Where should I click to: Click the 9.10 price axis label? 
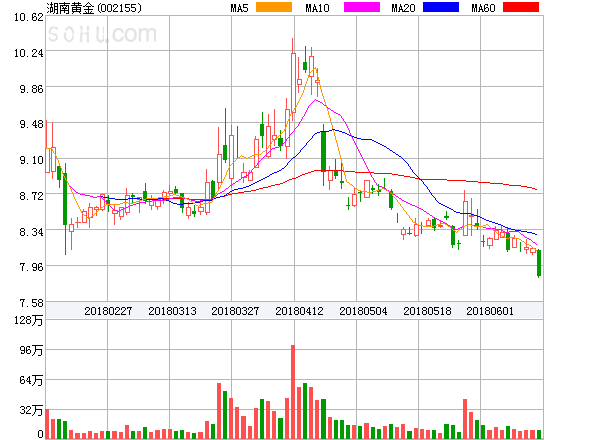coord(31,160)
